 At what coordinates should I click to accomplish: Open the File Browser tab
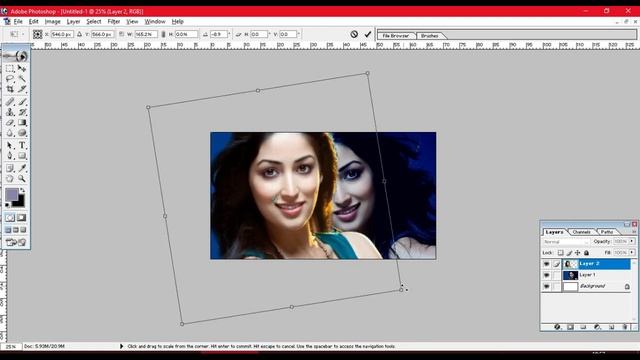396,36
